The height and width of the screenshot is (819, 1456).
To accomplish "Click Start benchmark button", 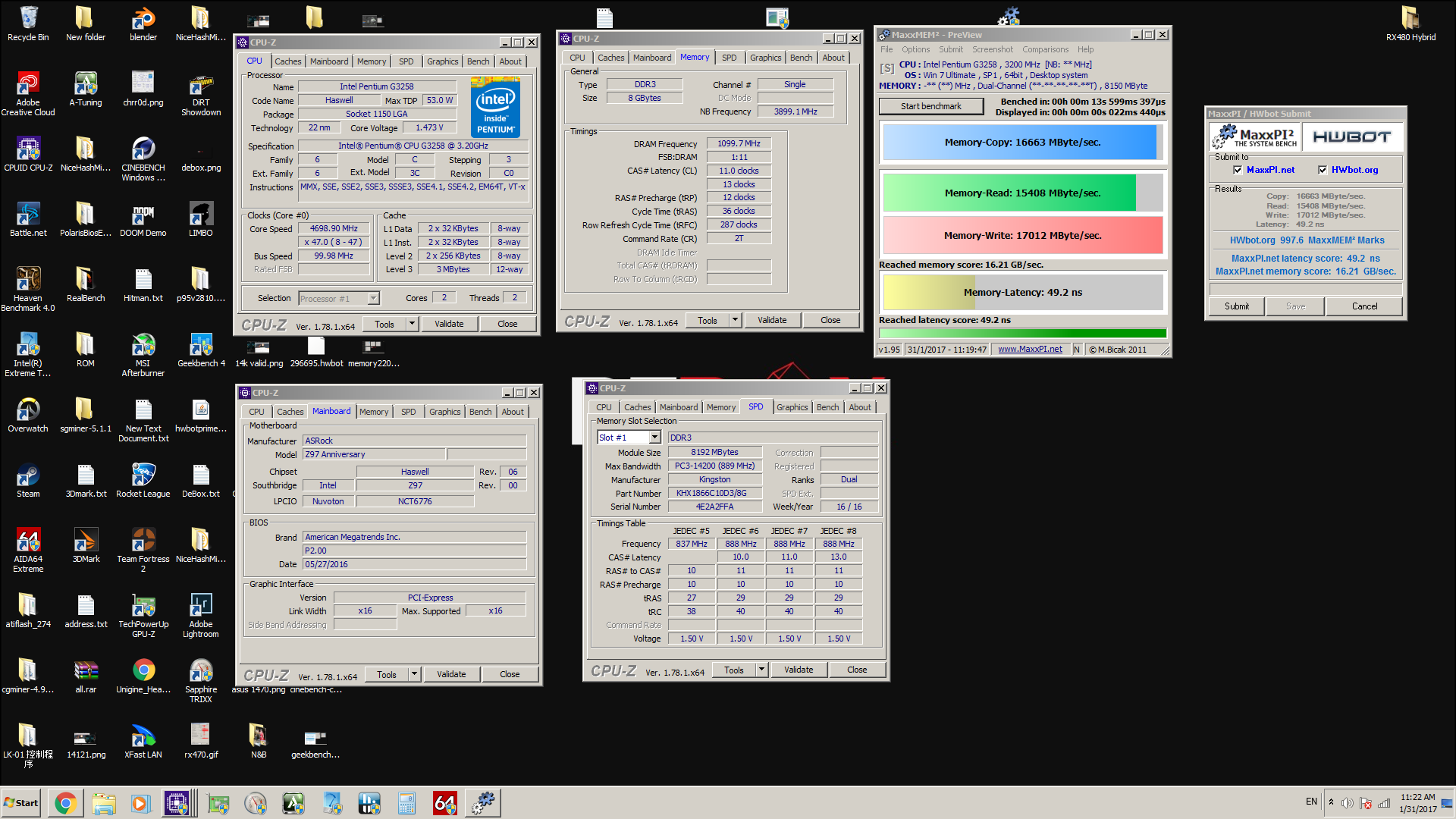I will [931, 106].
